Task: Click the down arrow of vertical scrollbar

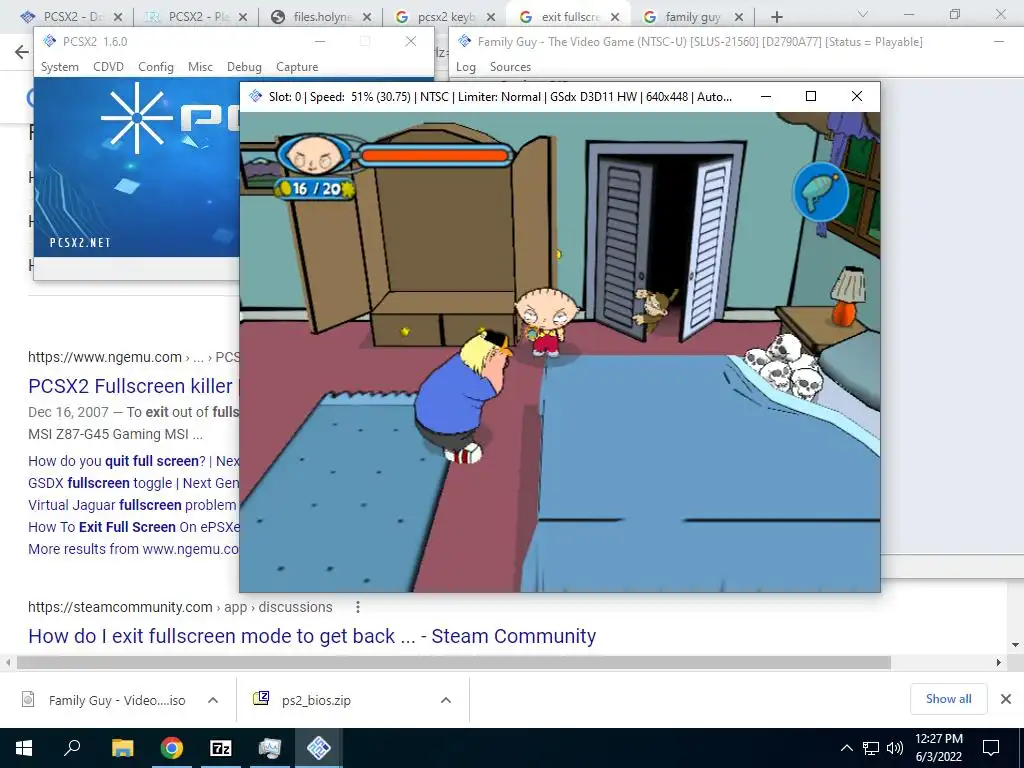Action: tap(1016, 645)
